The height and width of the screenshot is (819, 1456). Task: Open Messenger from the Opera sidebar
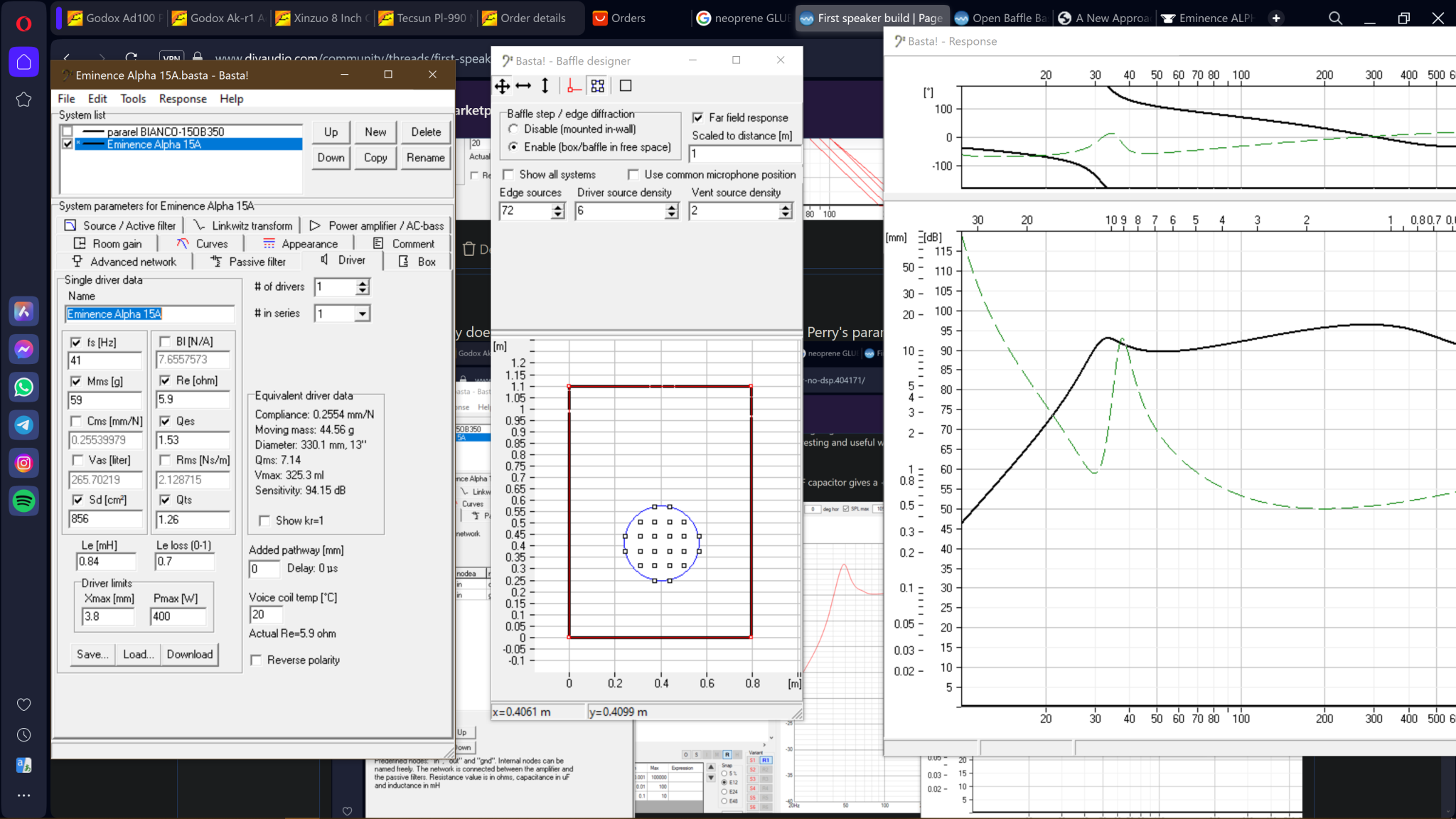[23, 349]
